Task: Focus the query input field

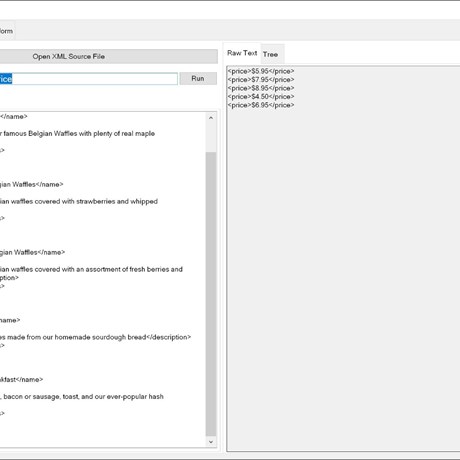Action: (88, 79)
